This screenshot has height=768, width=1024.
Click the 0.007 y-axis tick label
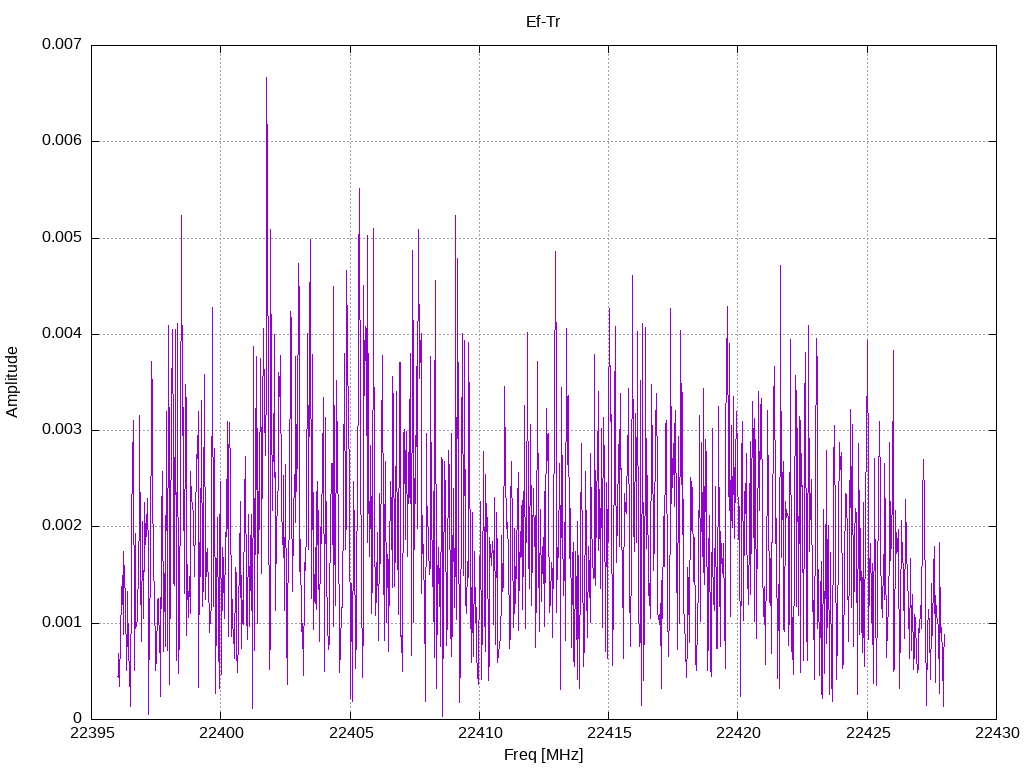coord(62,44)
